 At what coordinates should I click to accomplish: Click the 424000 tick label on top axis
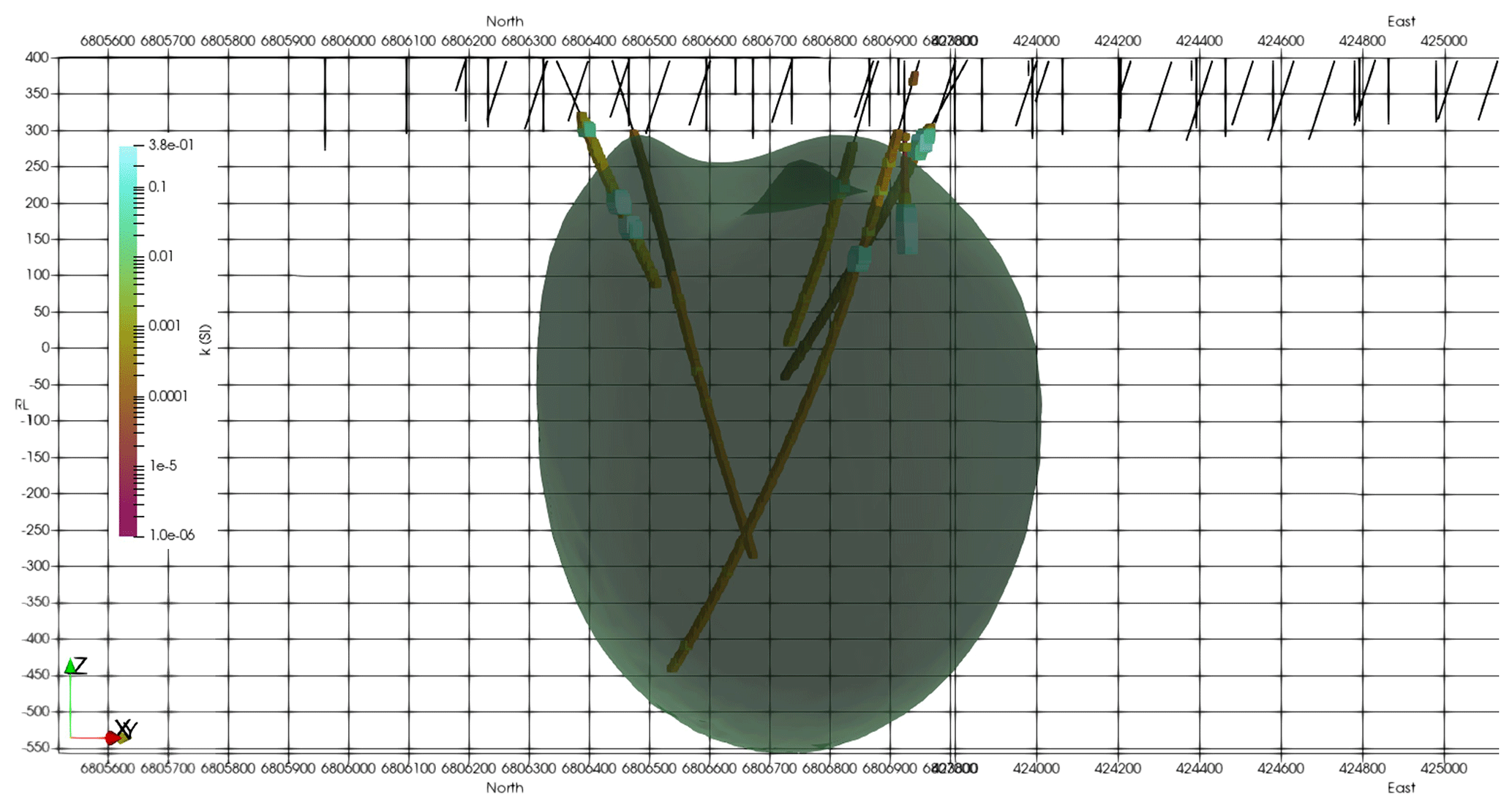point(1036,41)
